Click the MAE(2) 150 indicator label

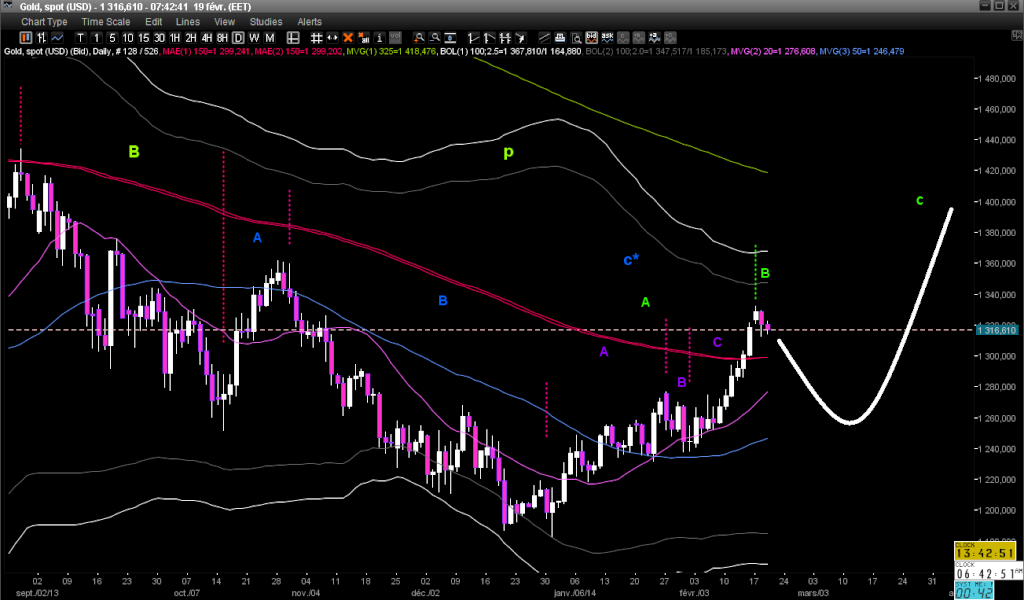click(x=299, y=51)
